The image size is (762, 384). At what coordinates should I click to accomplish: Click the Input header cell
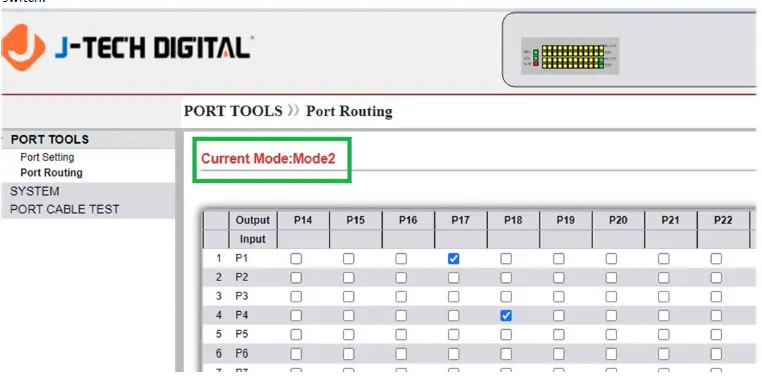tap(253, 239)
